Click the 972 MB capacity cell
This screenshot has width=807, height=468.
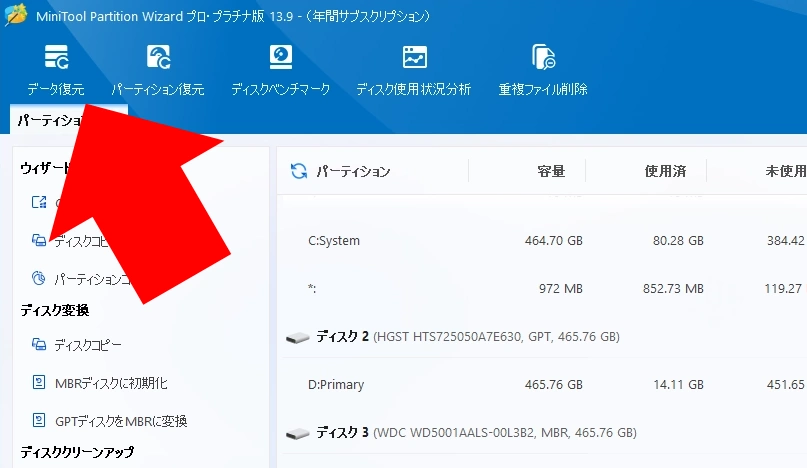click(x=561, y=288)
